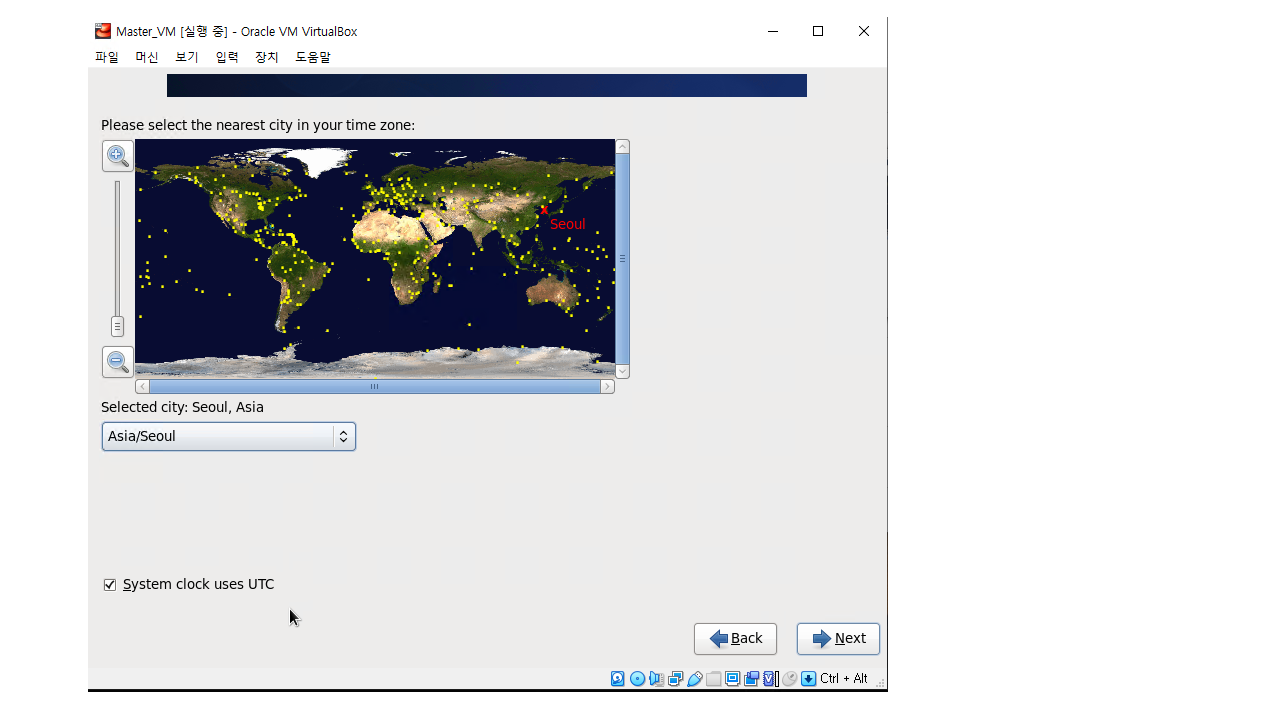
Task: Open the Asia/Seoul time zone dropdown
Action: [x=228, y=437]
